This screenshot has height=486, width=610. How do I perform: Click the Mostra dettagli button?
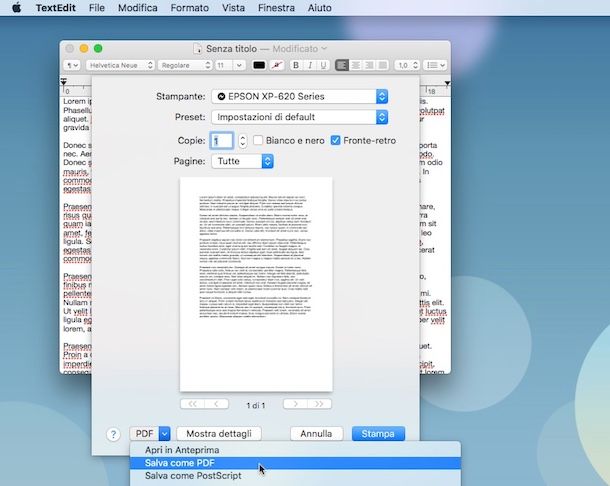[219, 433]
